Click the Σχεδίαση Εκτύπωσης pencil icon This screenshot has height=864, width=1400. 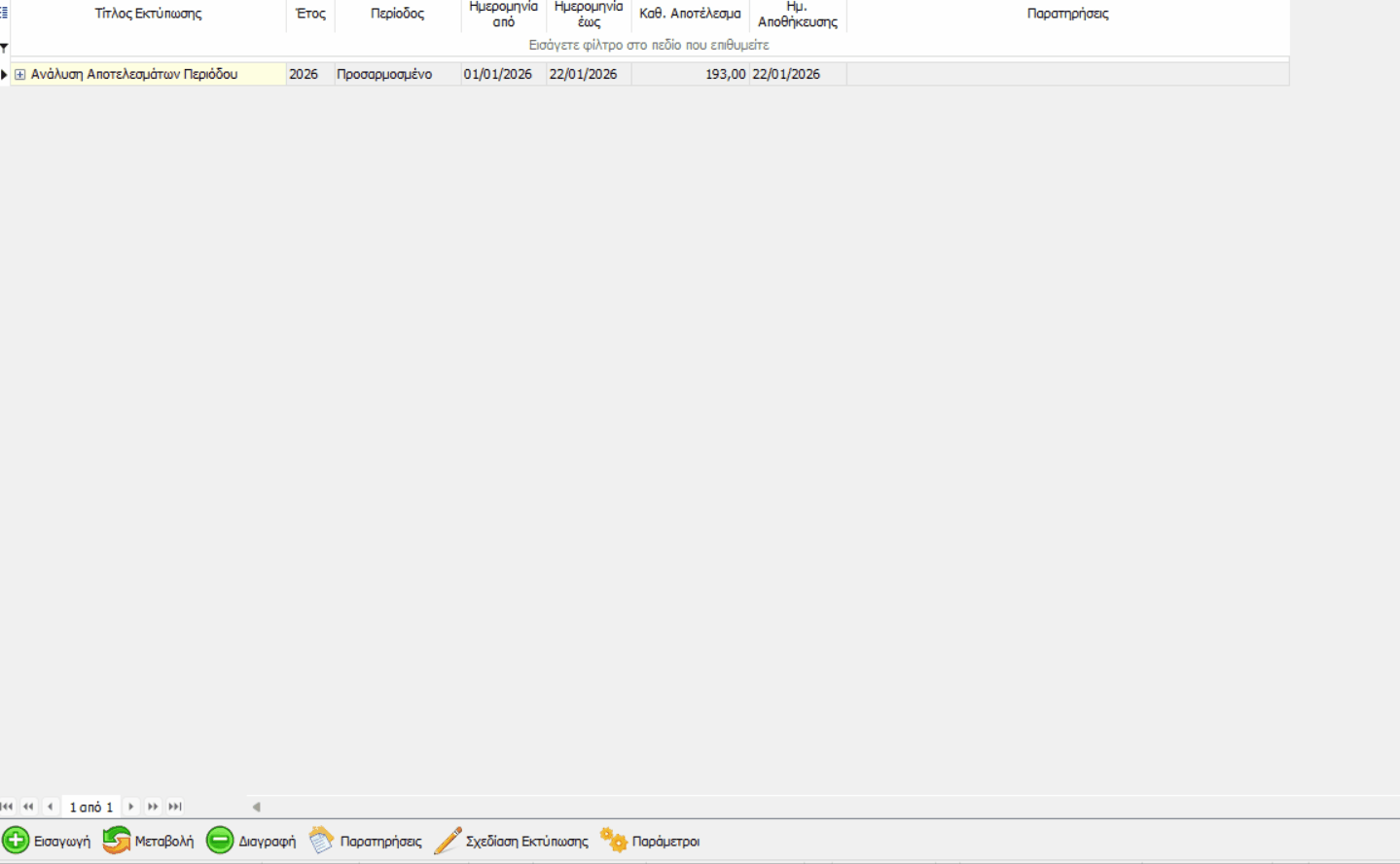pyautogui.click(x=448, y=841)
